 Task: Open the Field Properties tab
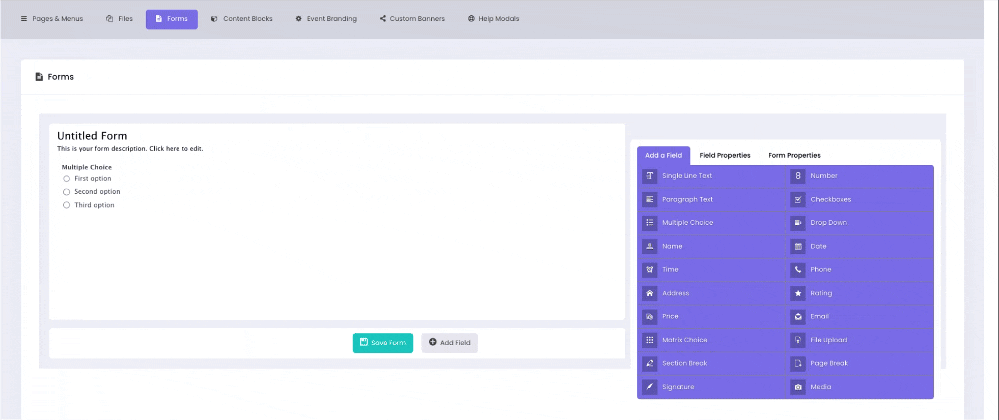click(725, 156)
